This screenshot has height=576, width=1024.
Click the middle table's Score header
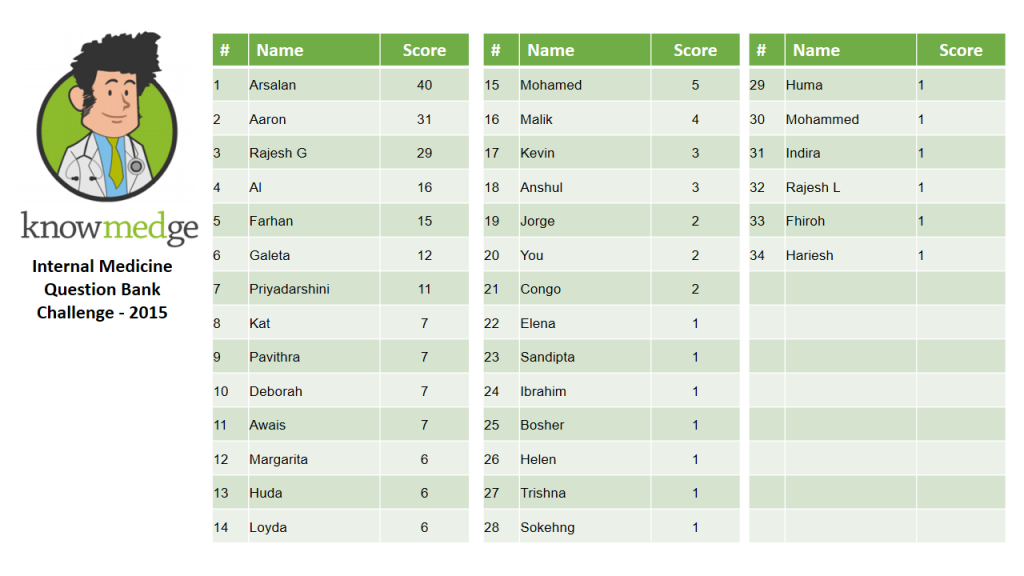(x=695, y=50)
